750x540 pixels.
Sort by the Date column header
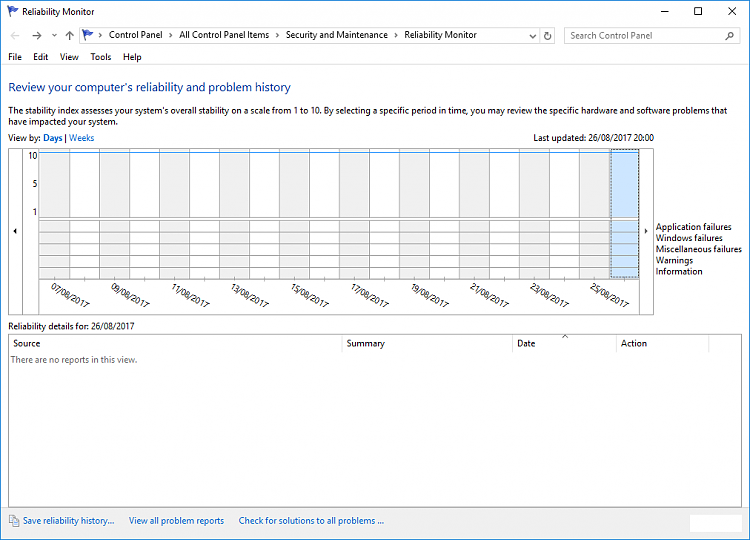click(x=564, y=343)
